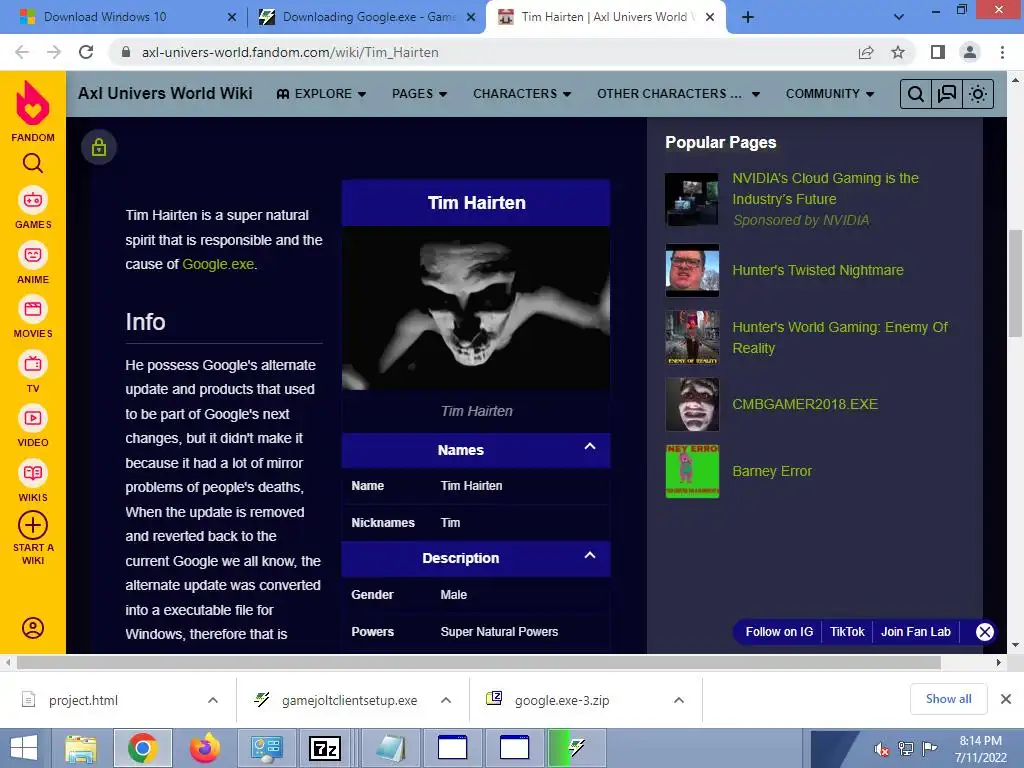Expand the Community dropdown menu
Image resolution: width=1024 pixels, height=768 pixels.
pos(829,94)
